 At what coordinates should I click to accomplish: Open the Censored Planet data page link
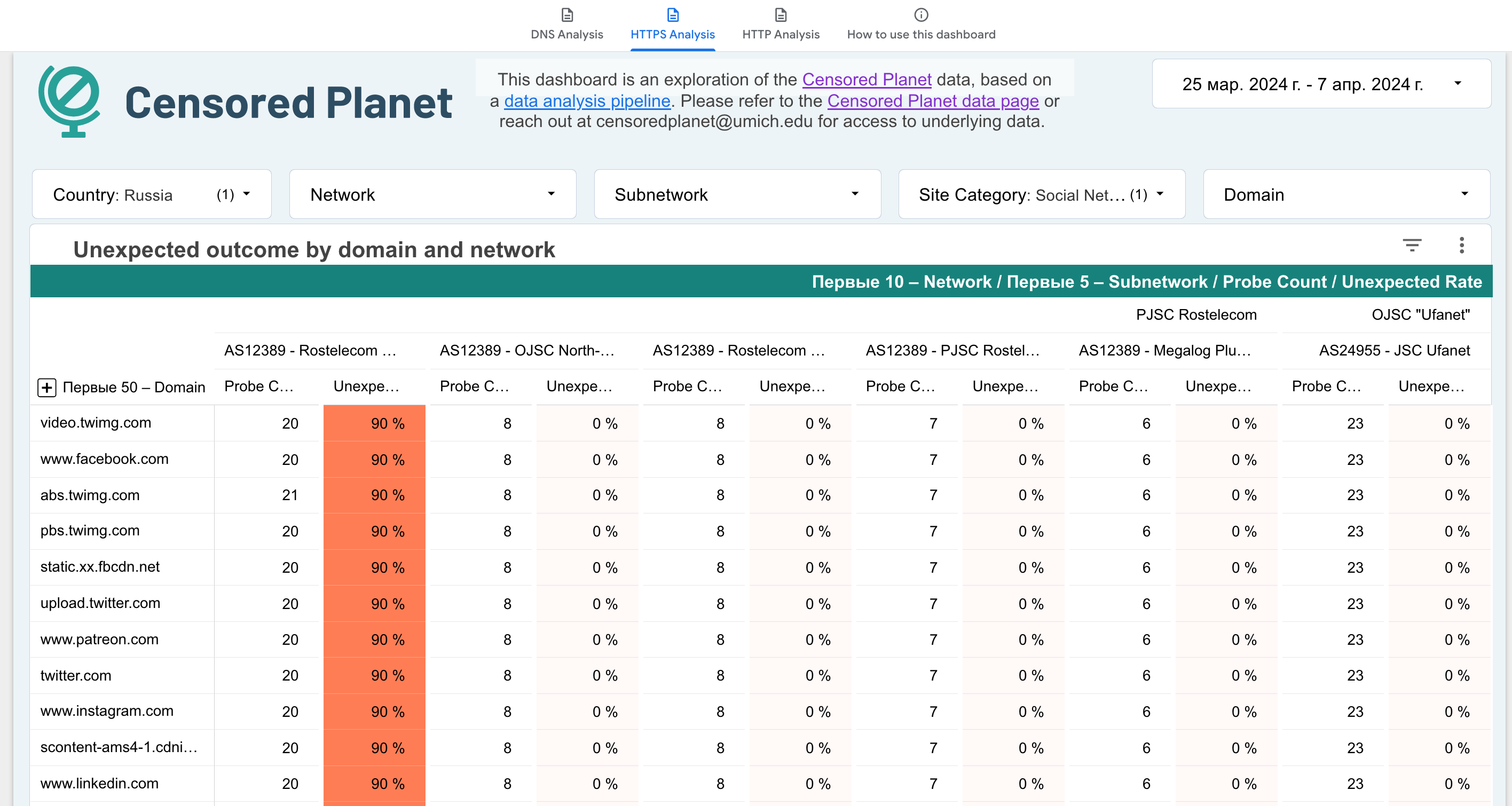933,101
